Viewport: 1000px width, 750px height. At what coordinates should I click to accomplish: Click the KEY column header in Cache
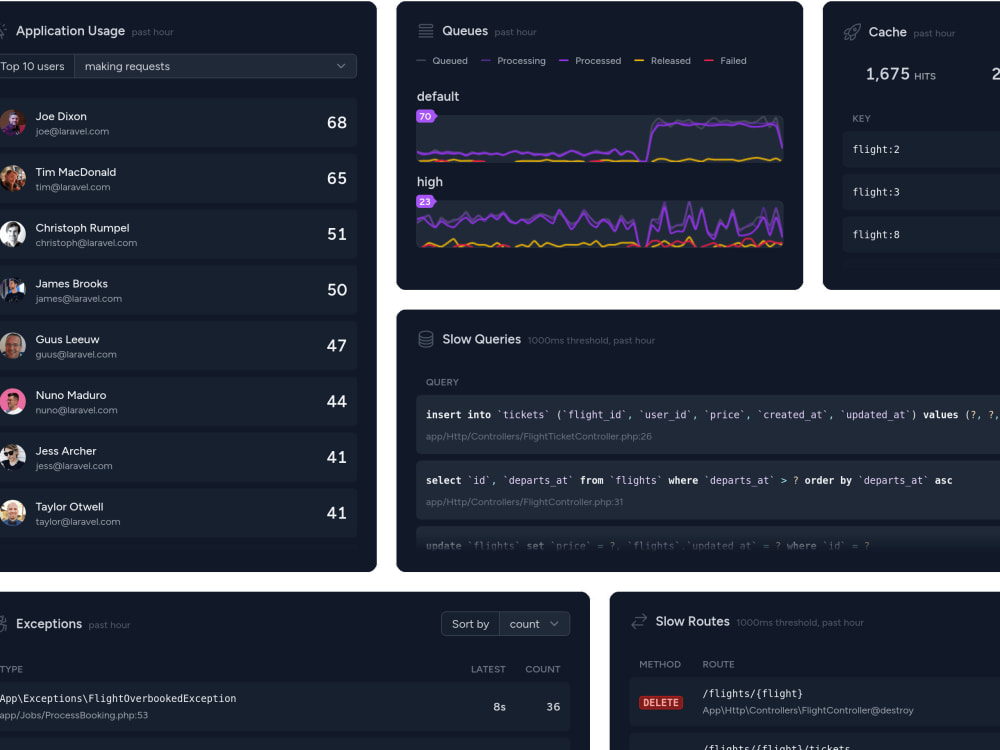(861, 119)
